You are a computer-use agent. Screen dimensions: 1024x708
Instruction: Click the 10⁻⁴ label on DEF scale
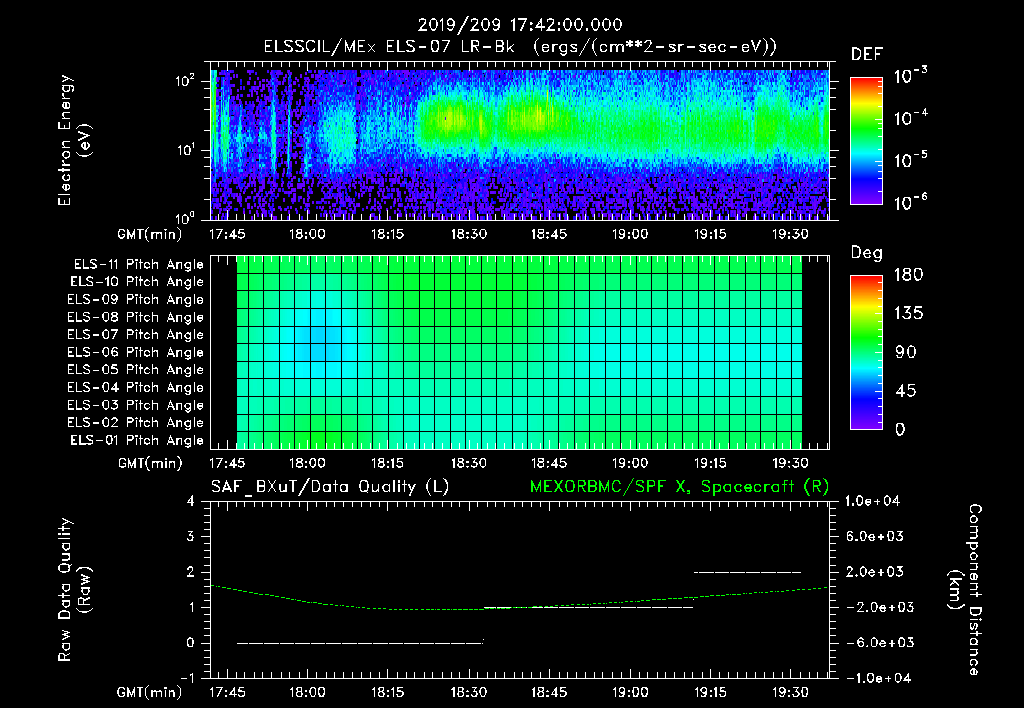(x=910, y=118)
